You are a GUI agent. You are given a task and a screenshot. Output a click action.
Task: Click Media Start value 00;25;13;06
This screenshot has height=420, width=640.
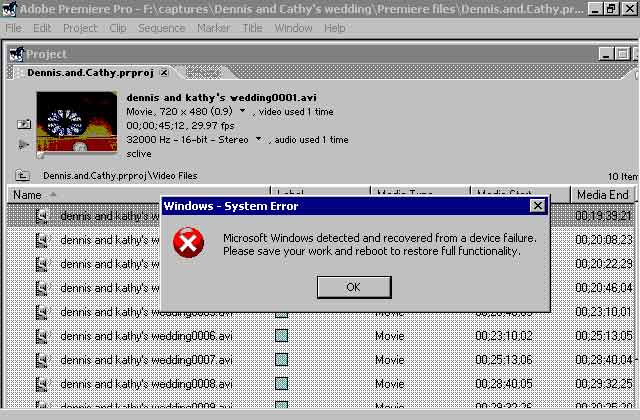(504, 360)
